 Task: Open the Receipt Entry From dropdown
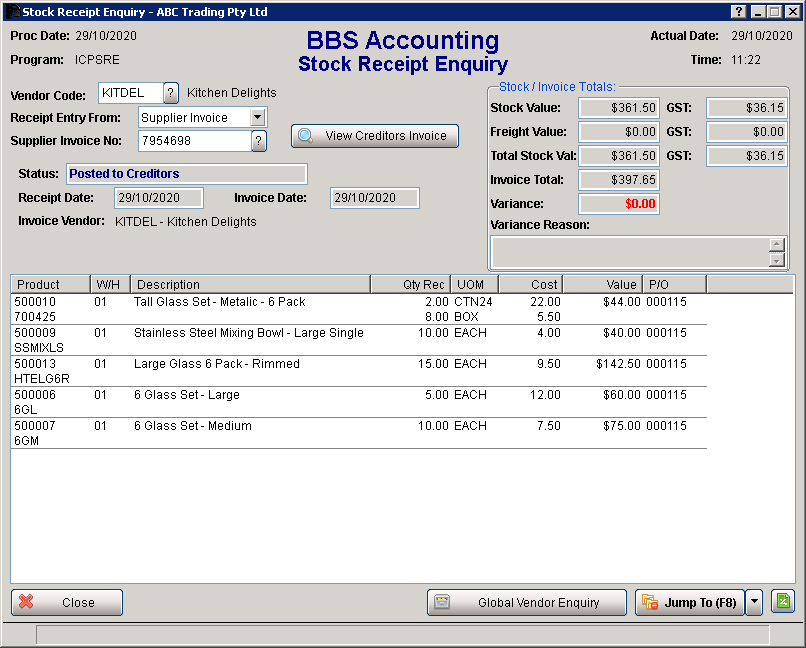pyautogui.click(x=258, y=117)
